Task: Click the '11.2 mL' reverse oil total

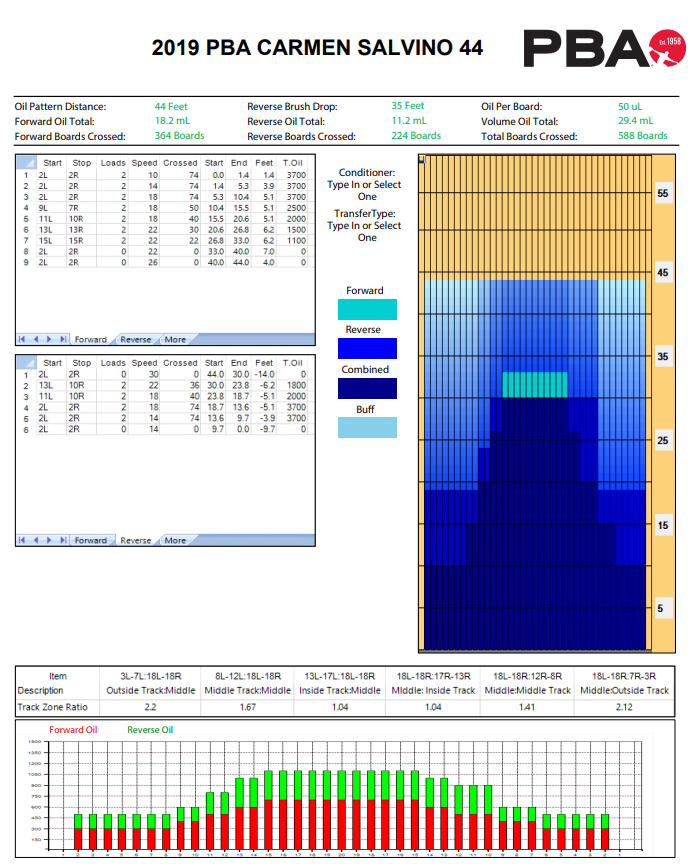Action: [409, 121]
